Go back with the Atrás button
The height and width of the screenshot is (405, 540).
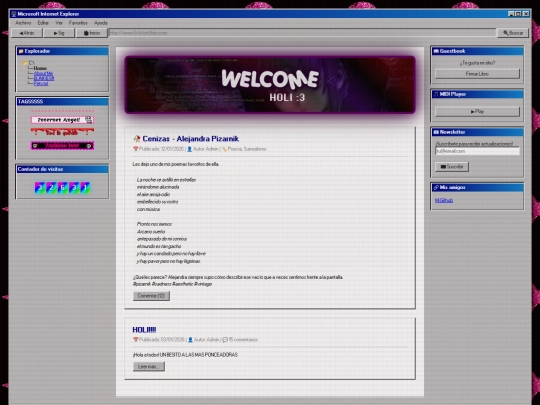coord(27,33)
